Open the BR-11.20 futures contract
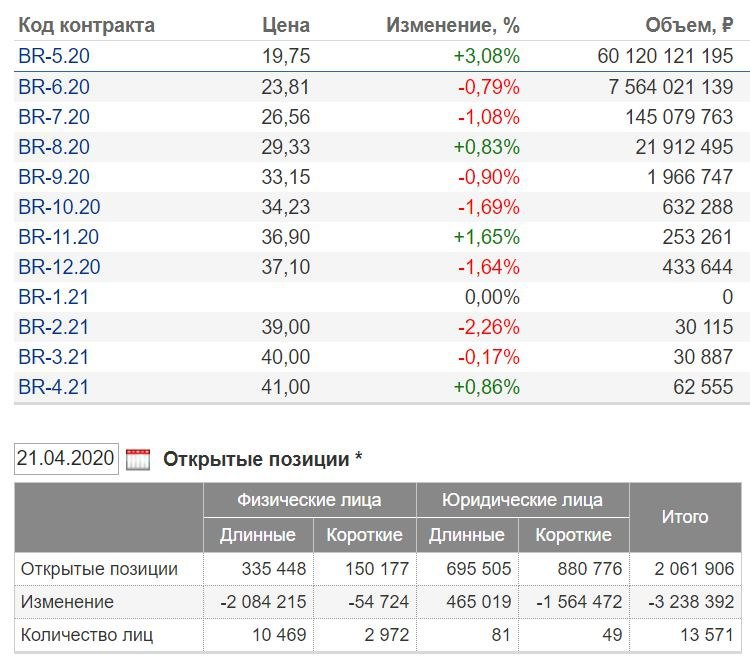 59,237
